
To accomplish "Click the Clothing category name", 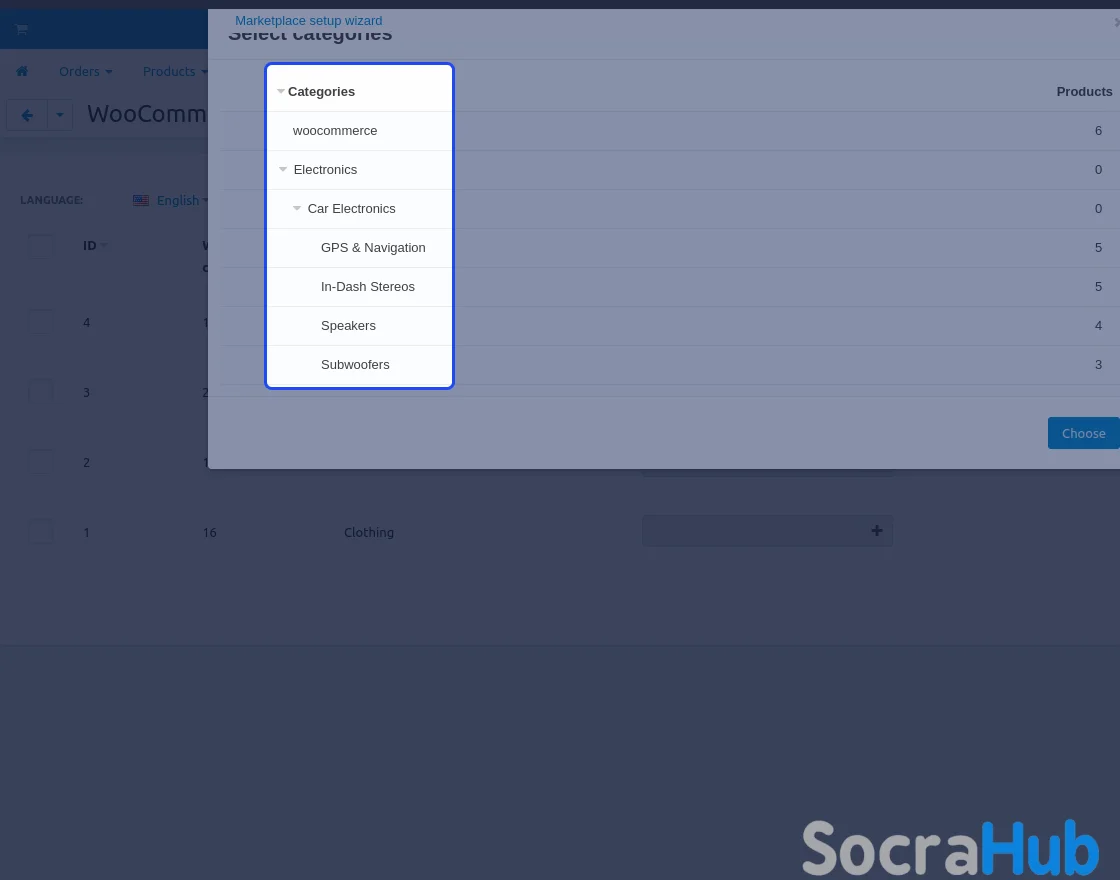I will tap(369, 532).
